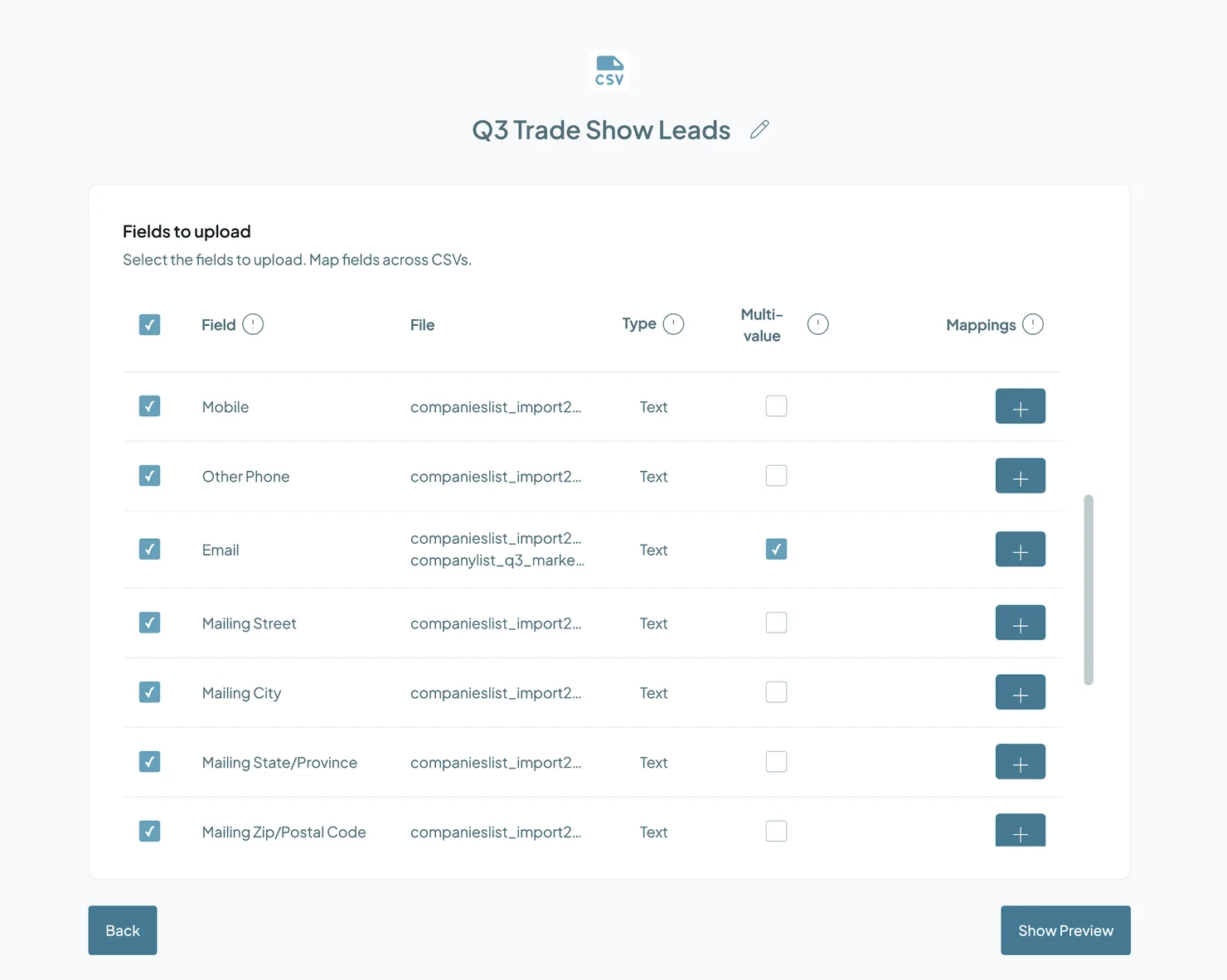This screenshot has height=980, width=1227.
Task: Click the CSV file icon above the title
Action: pos(609,71)
